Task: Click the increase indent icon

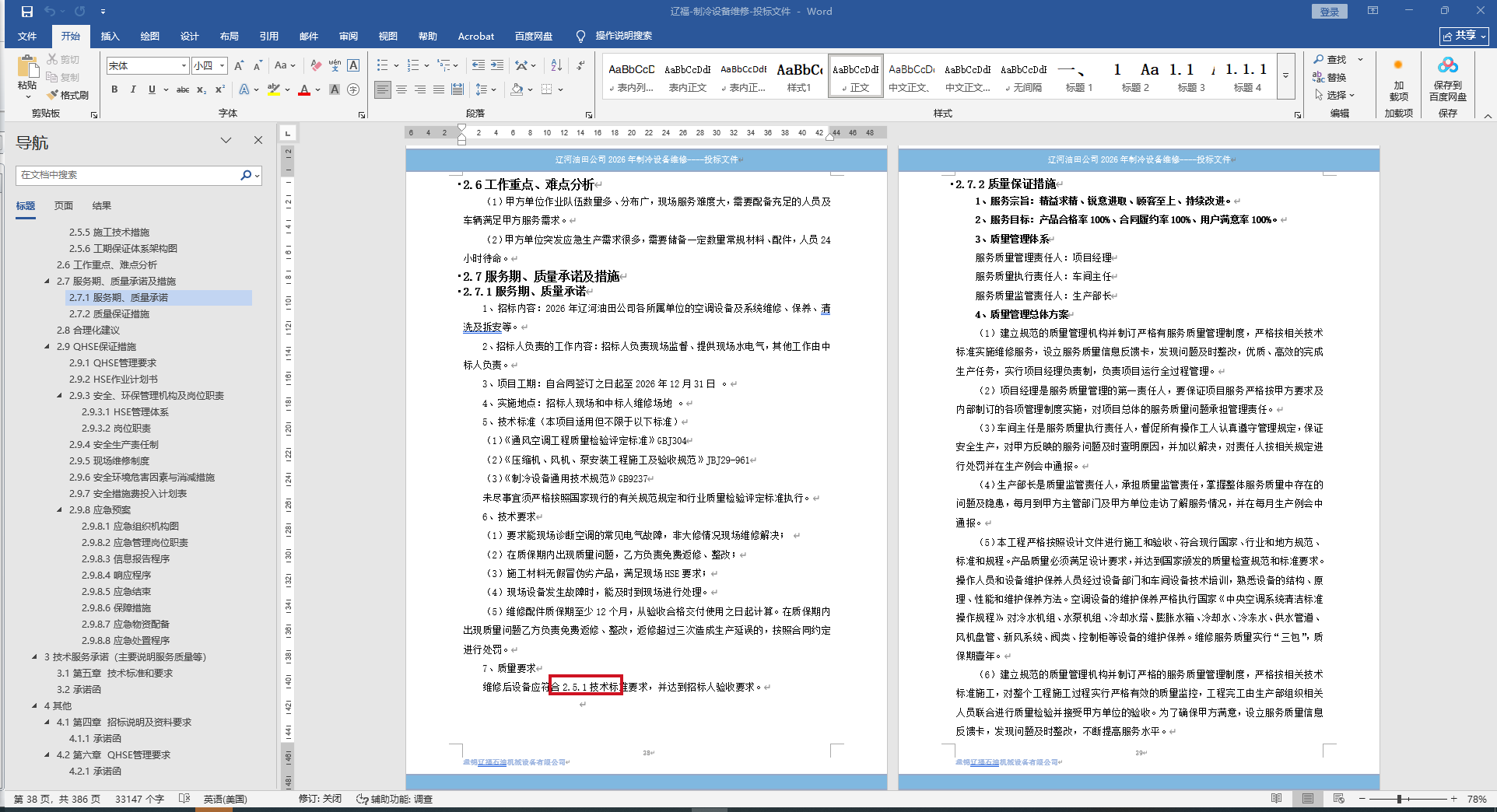Action: pos(497,65)
